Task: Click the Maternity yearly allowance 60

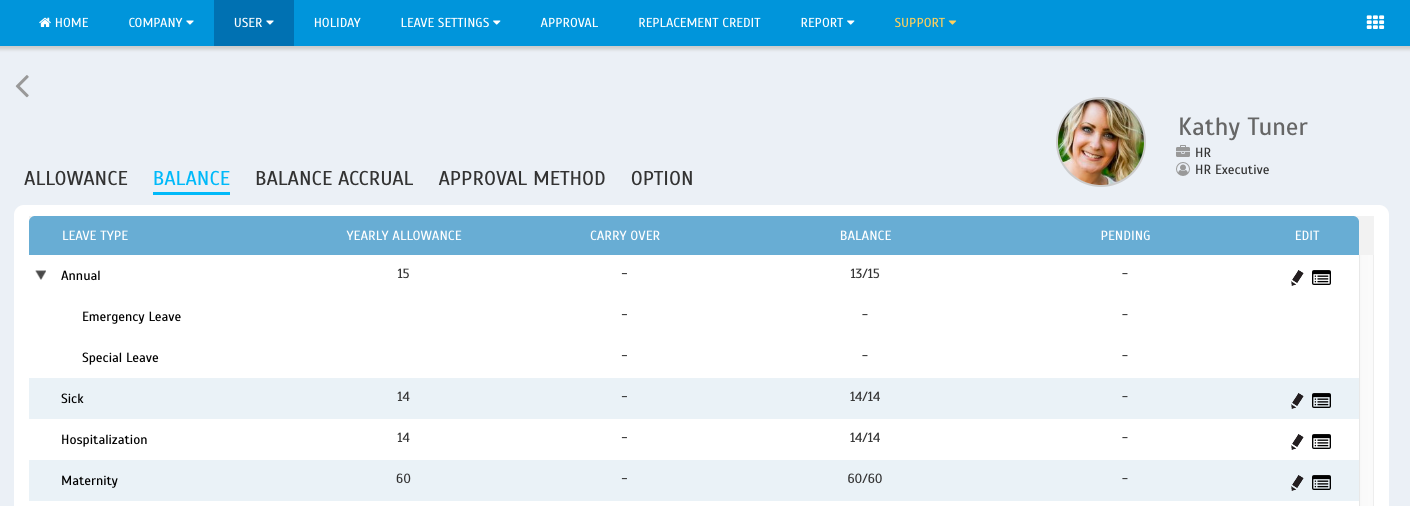Action: (403, 478)
